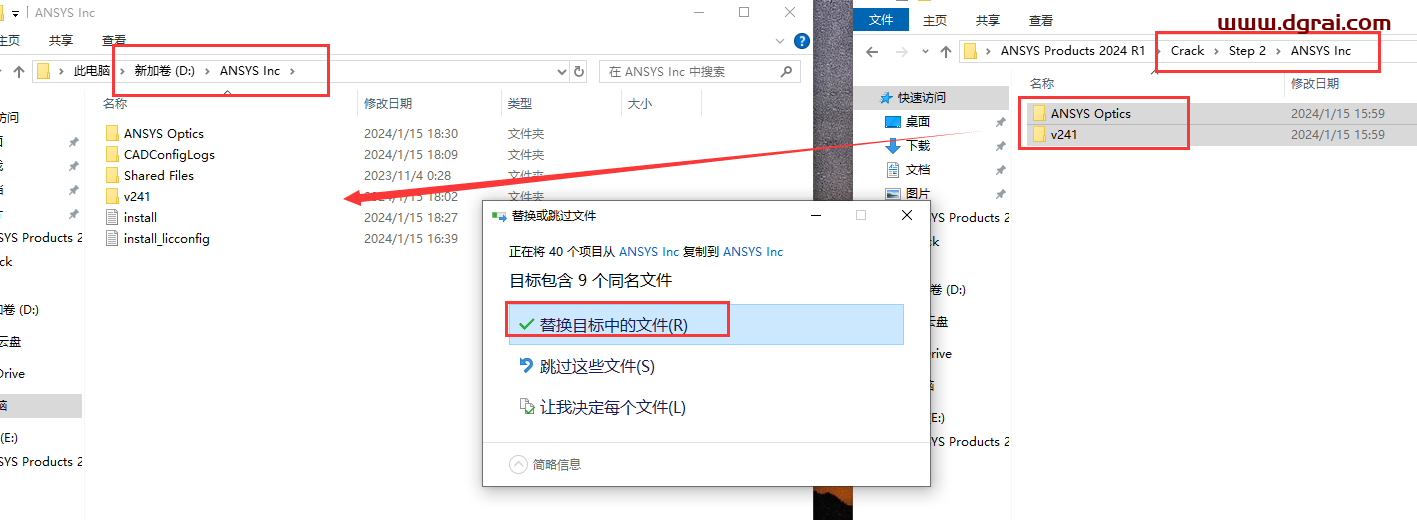The image size is (1417, 520).
Task: Select the CADConfigLogs folder icon
Action: [x=112, y=154]
